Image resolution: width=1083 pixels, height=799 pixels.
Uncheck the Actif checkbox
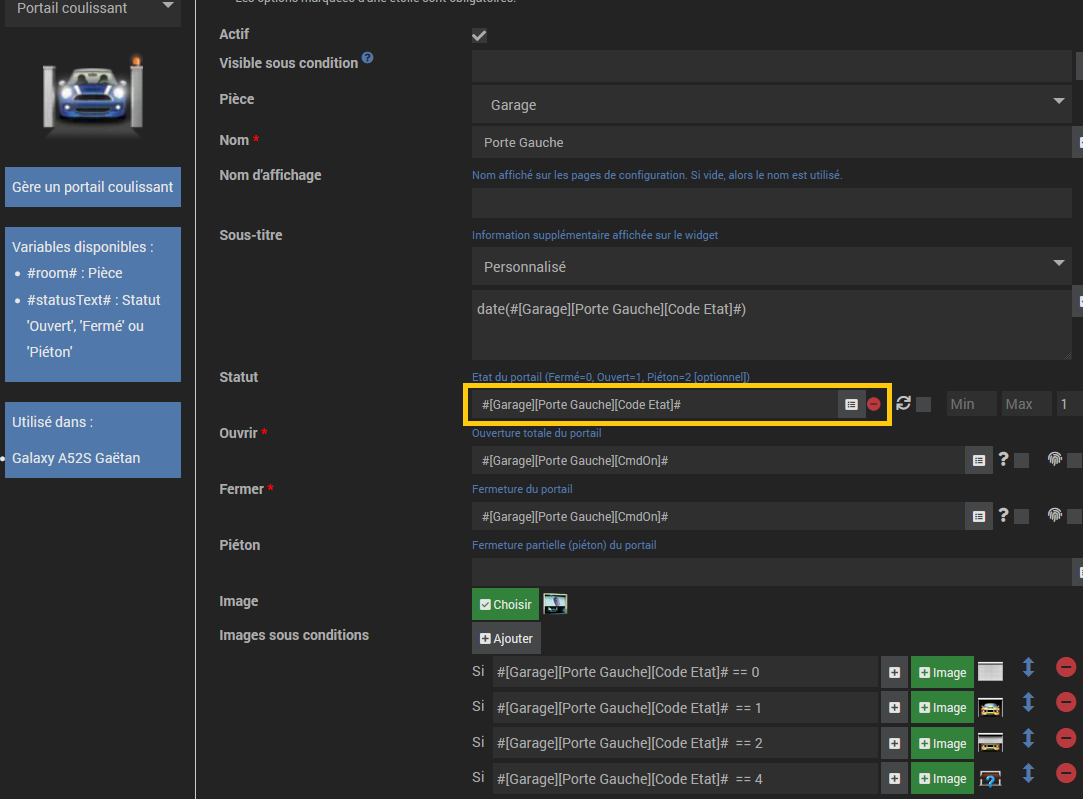tap(479, 35)
